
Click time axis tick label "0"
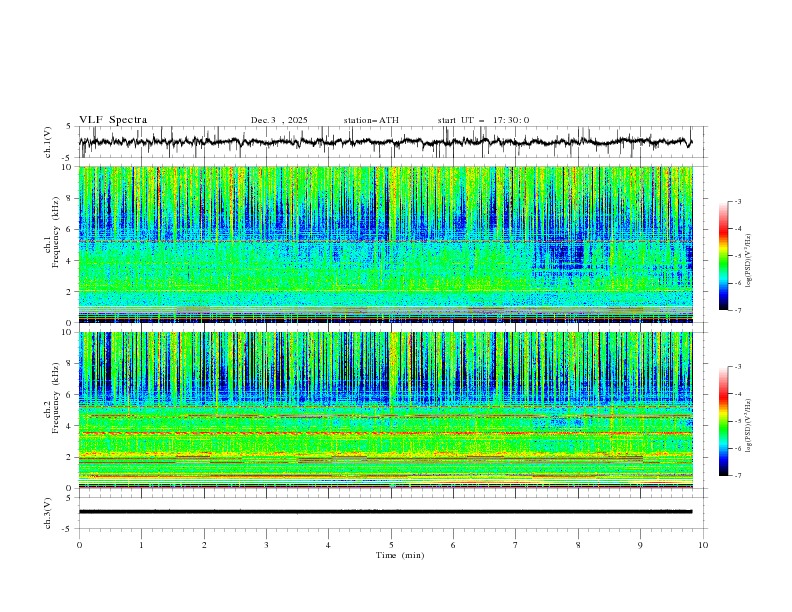coord(79,545)
